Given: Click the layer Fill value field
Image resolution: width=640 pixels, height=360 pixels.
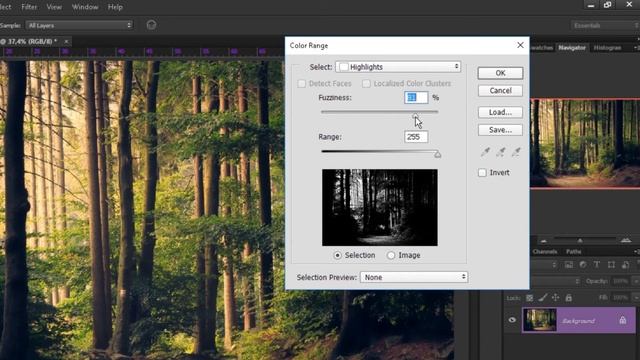Looking at the screenshot, I should coord(621,298).
